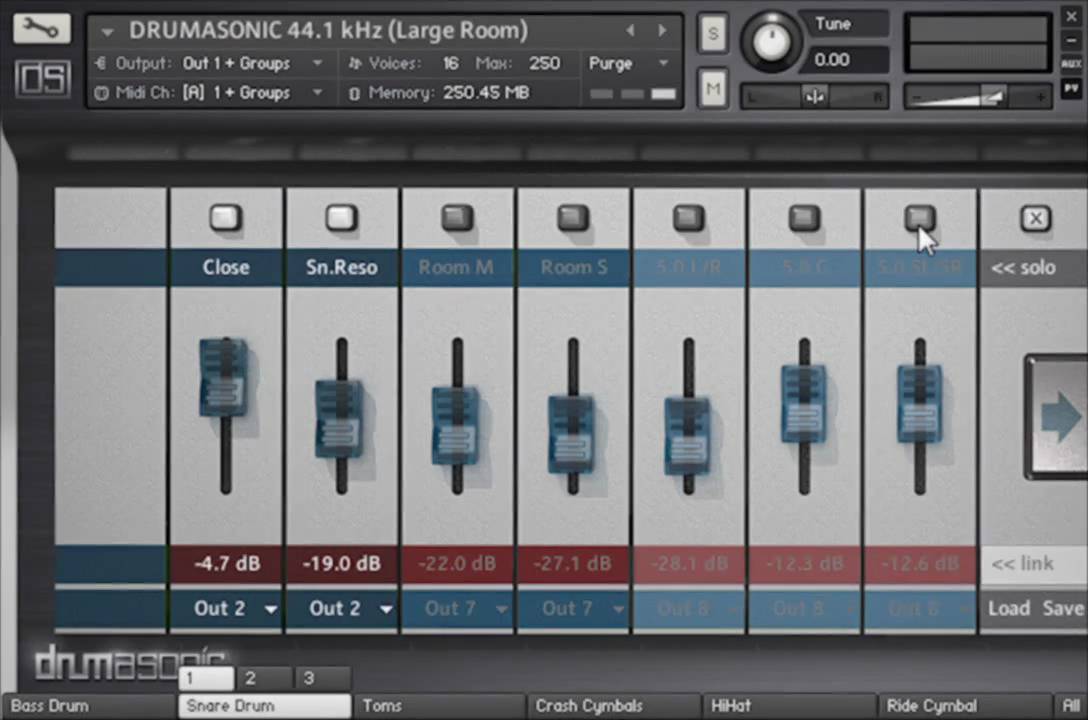Enable the channel showing -12.3 dB
The height and width of the screenshot is (720, 1088).
click(804, 218)
